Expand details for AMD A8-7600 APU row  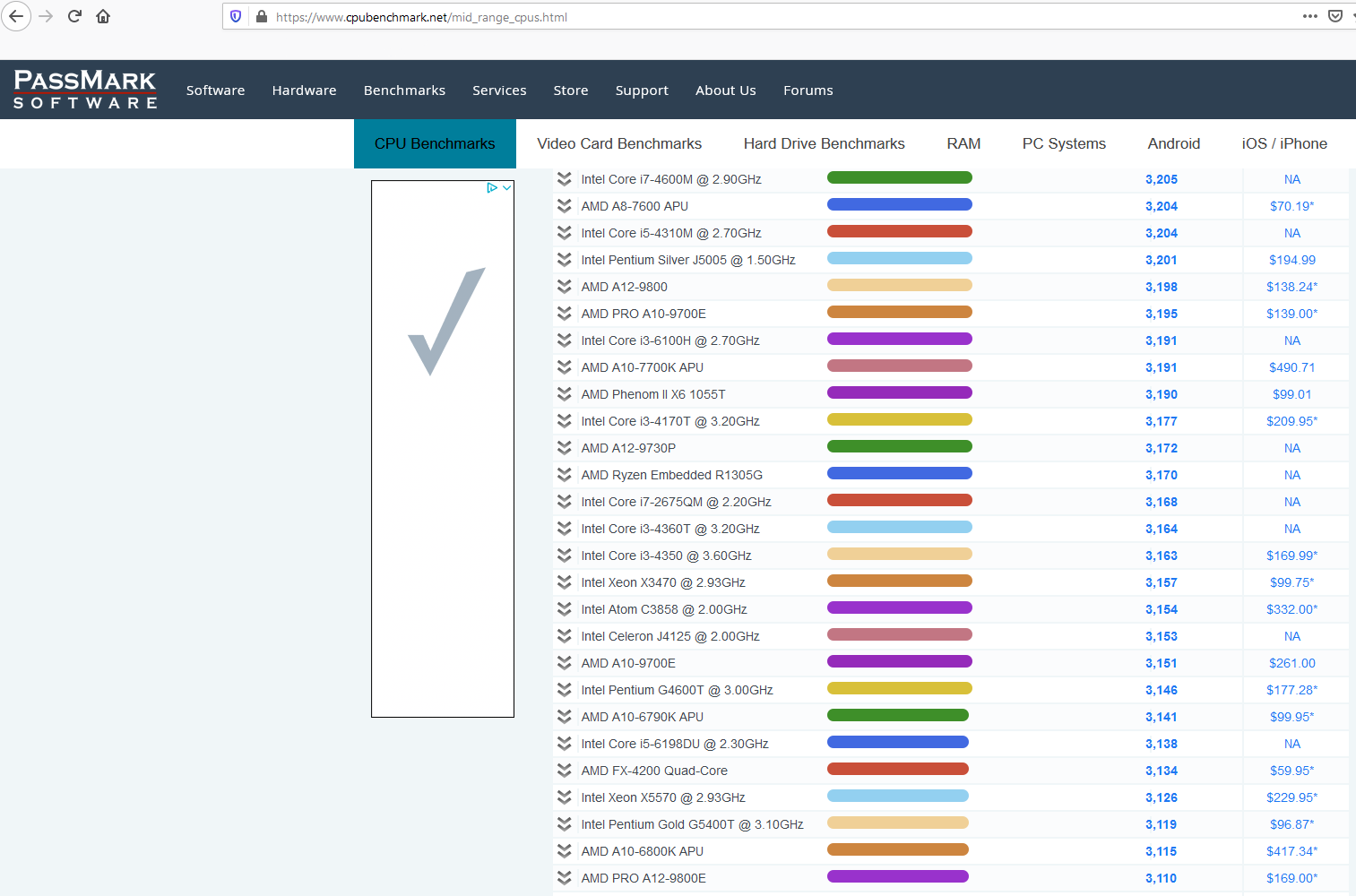(564, 206)
